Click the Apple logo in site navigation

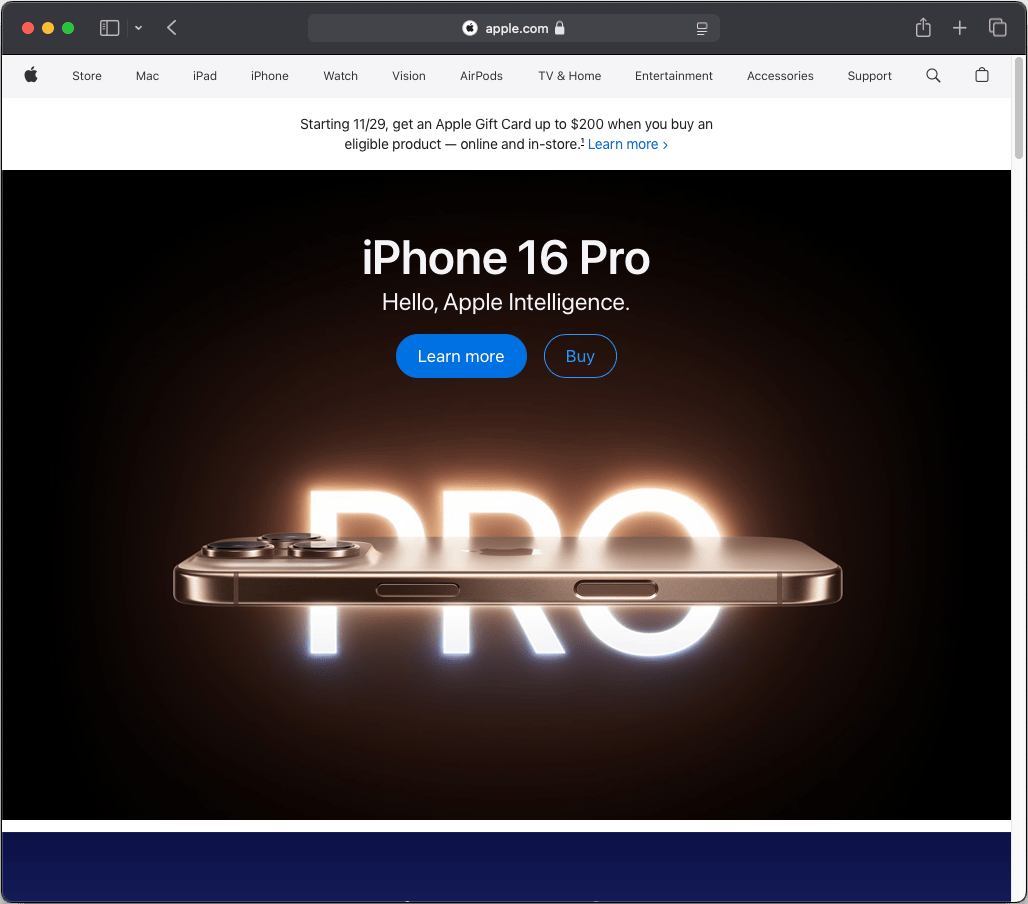tap(31, 75)
